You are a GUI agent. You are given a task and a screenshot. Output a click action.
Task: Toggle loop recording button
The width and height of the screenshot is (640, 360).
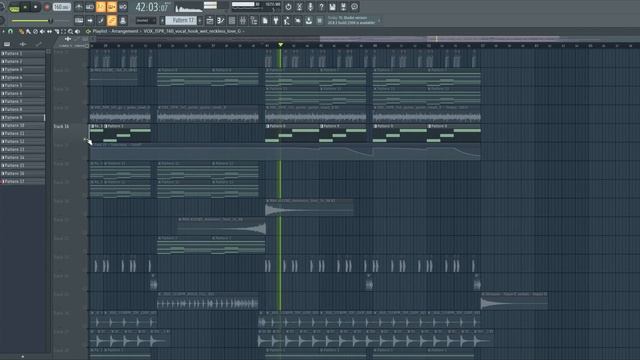tap(122, 7)
